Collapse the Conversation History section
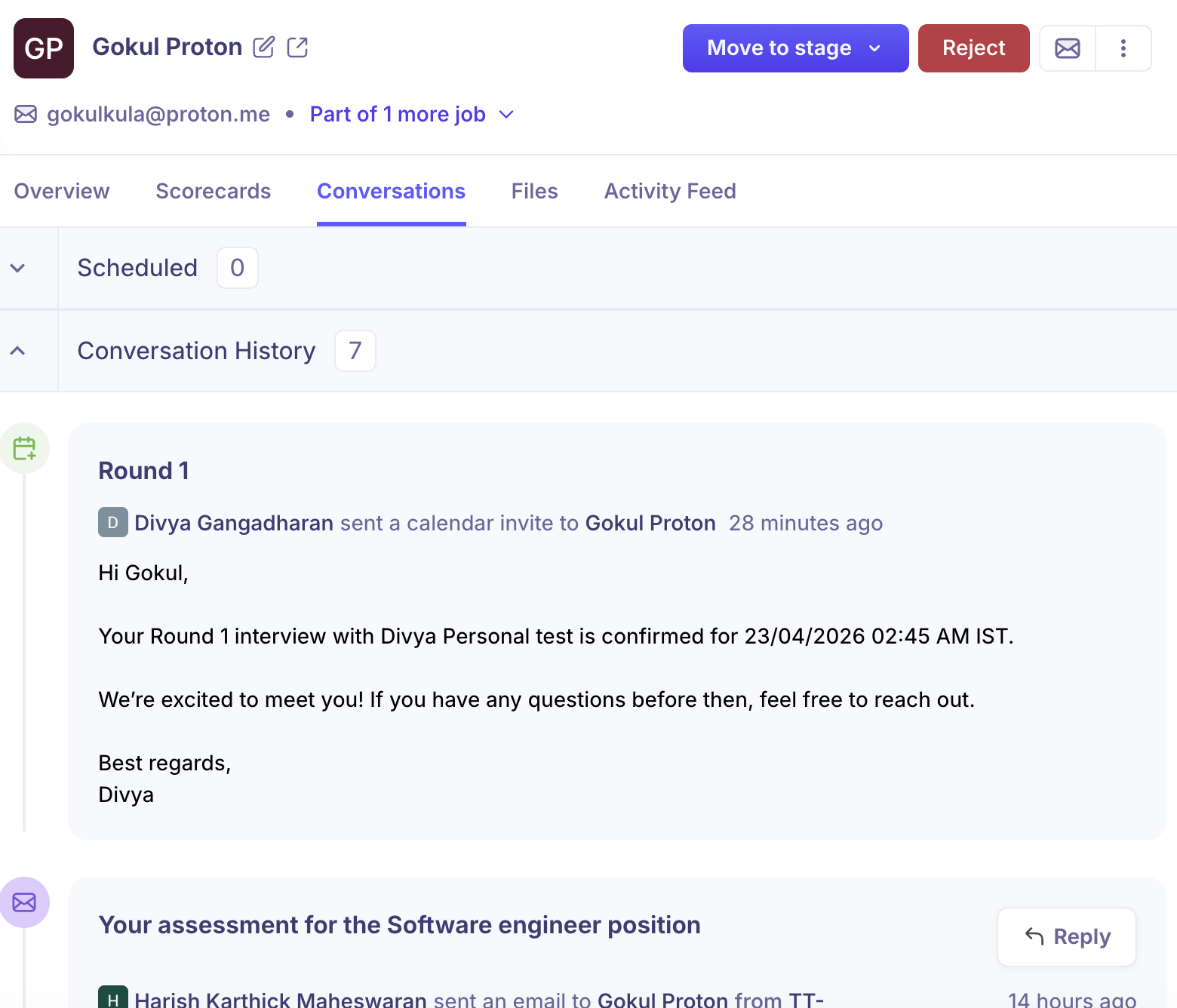 coord(18,351)
